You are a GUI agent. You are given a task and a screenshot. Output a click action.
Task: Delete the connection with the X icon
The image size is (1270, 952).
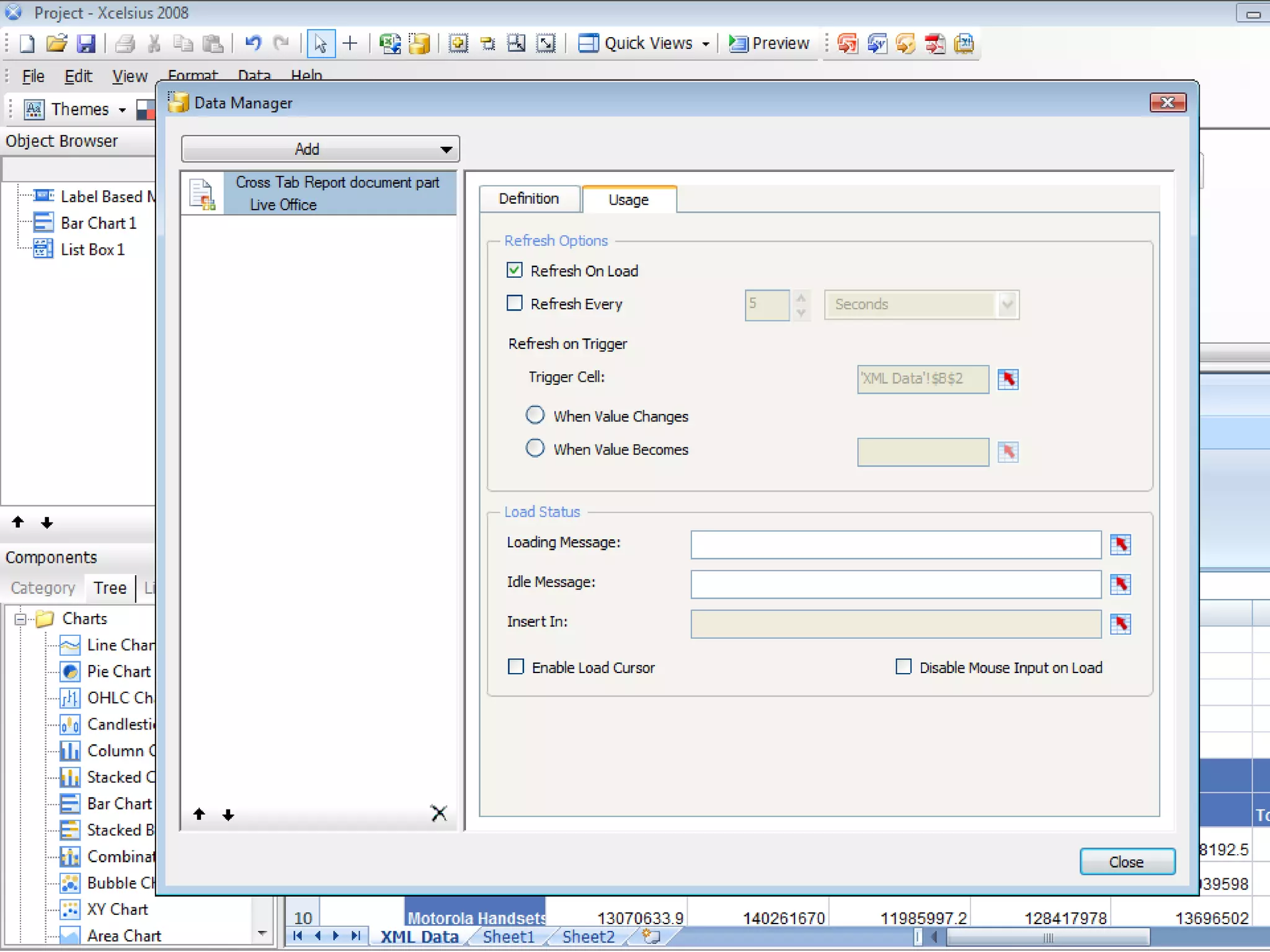[439, 813]
